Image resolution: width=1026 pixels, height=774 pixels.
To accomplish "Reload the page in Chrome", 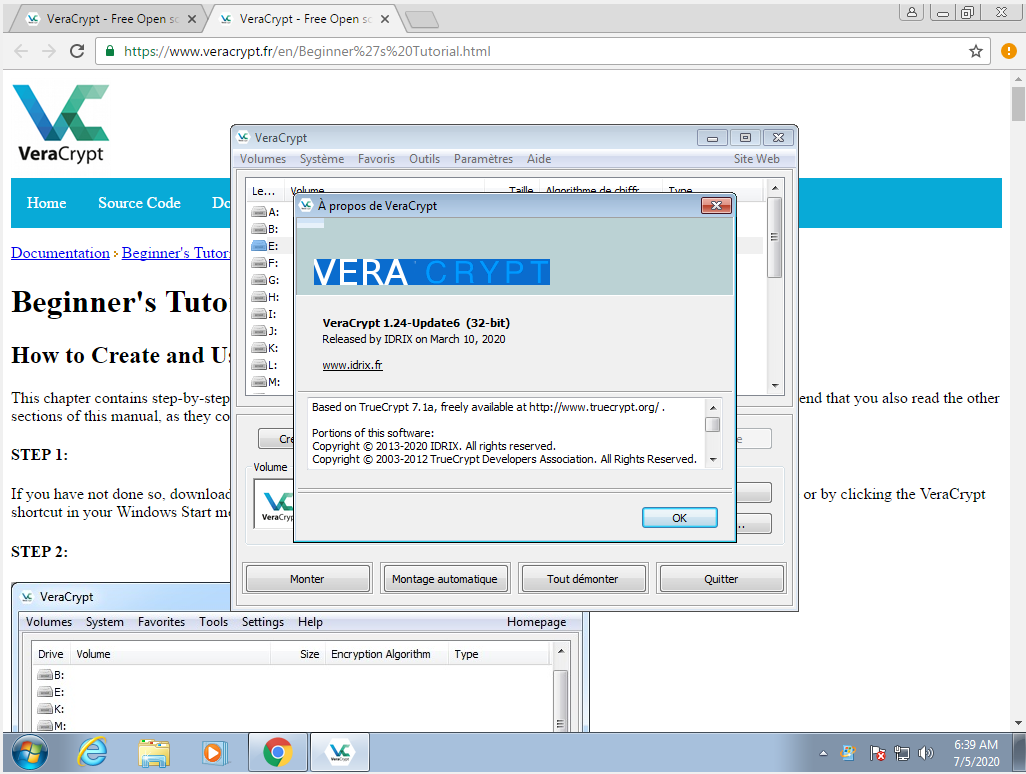I will (77, 51).
